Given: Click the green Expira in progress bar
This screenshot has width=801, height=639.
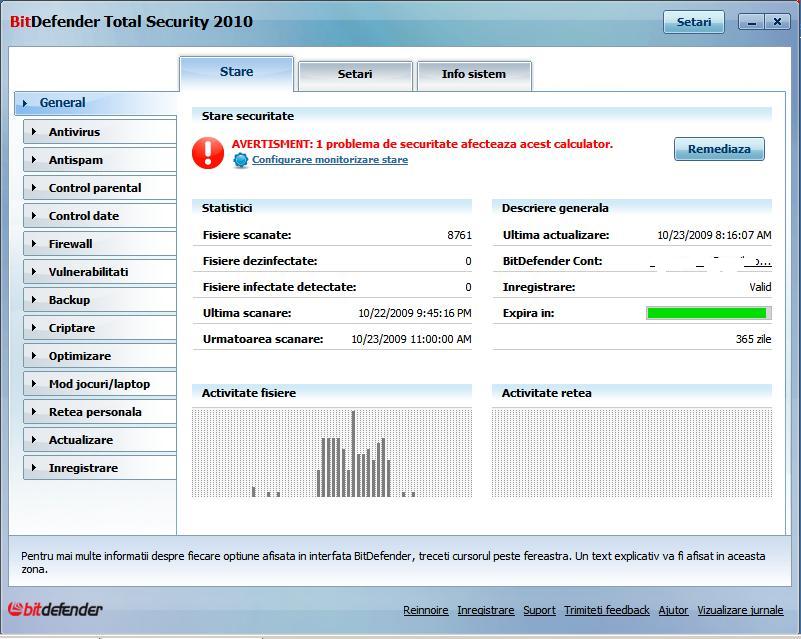Looking at the screenshot, I should click(709, 313).
